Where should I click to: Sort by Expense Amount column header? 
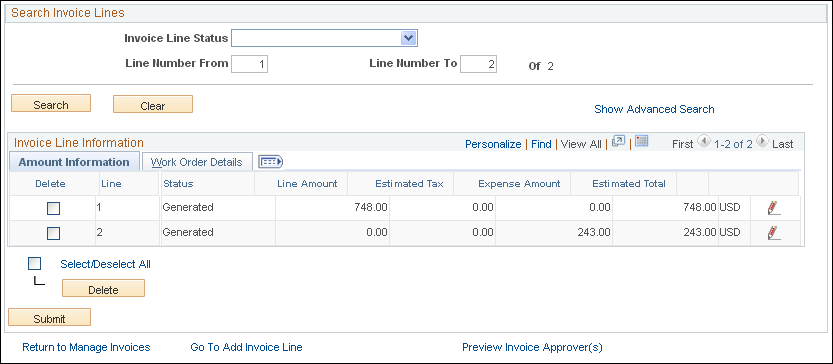(519, 184)
